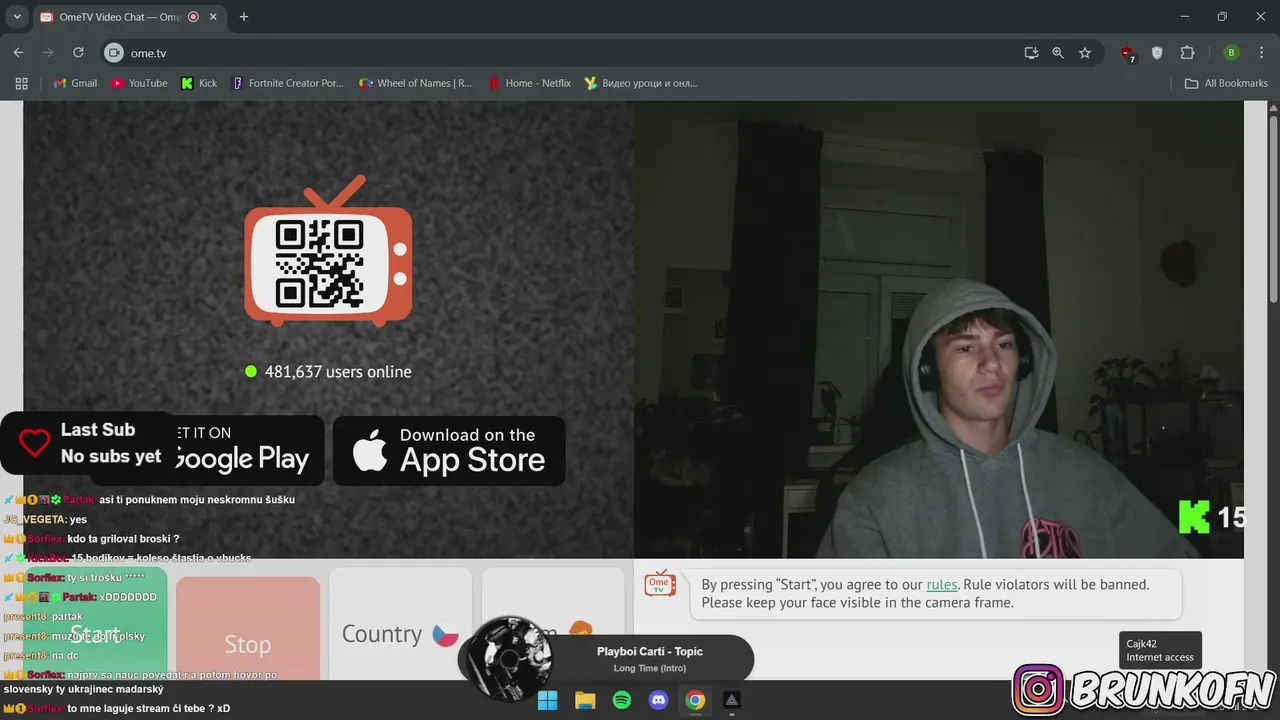Click the OmeTV icon beside the rules message
Viewport: 1280px width, 720px height.
659,584
